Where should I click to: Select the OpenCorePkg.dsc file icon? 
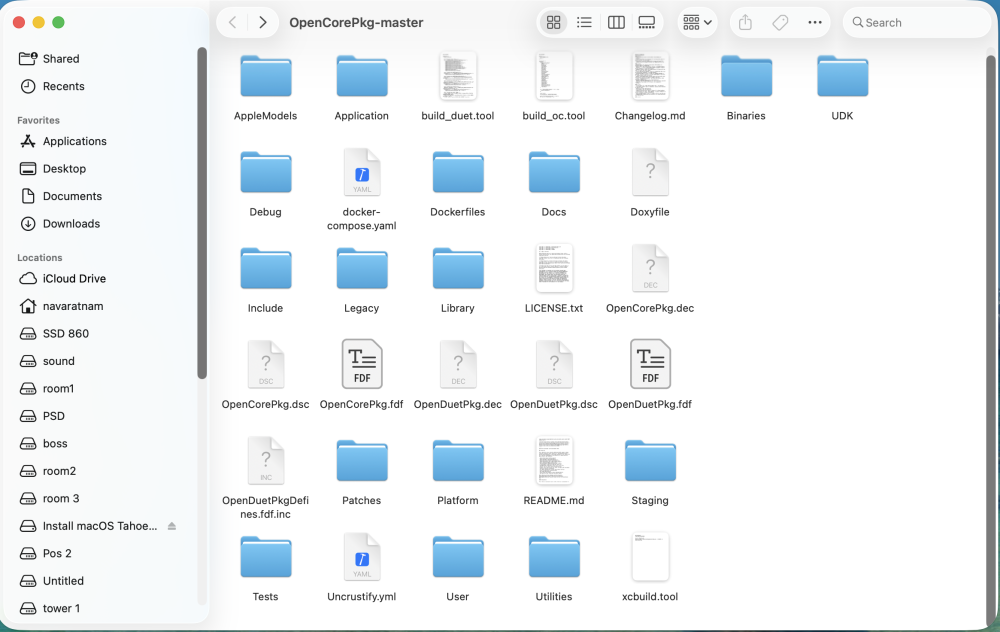(x=265, y=365)
